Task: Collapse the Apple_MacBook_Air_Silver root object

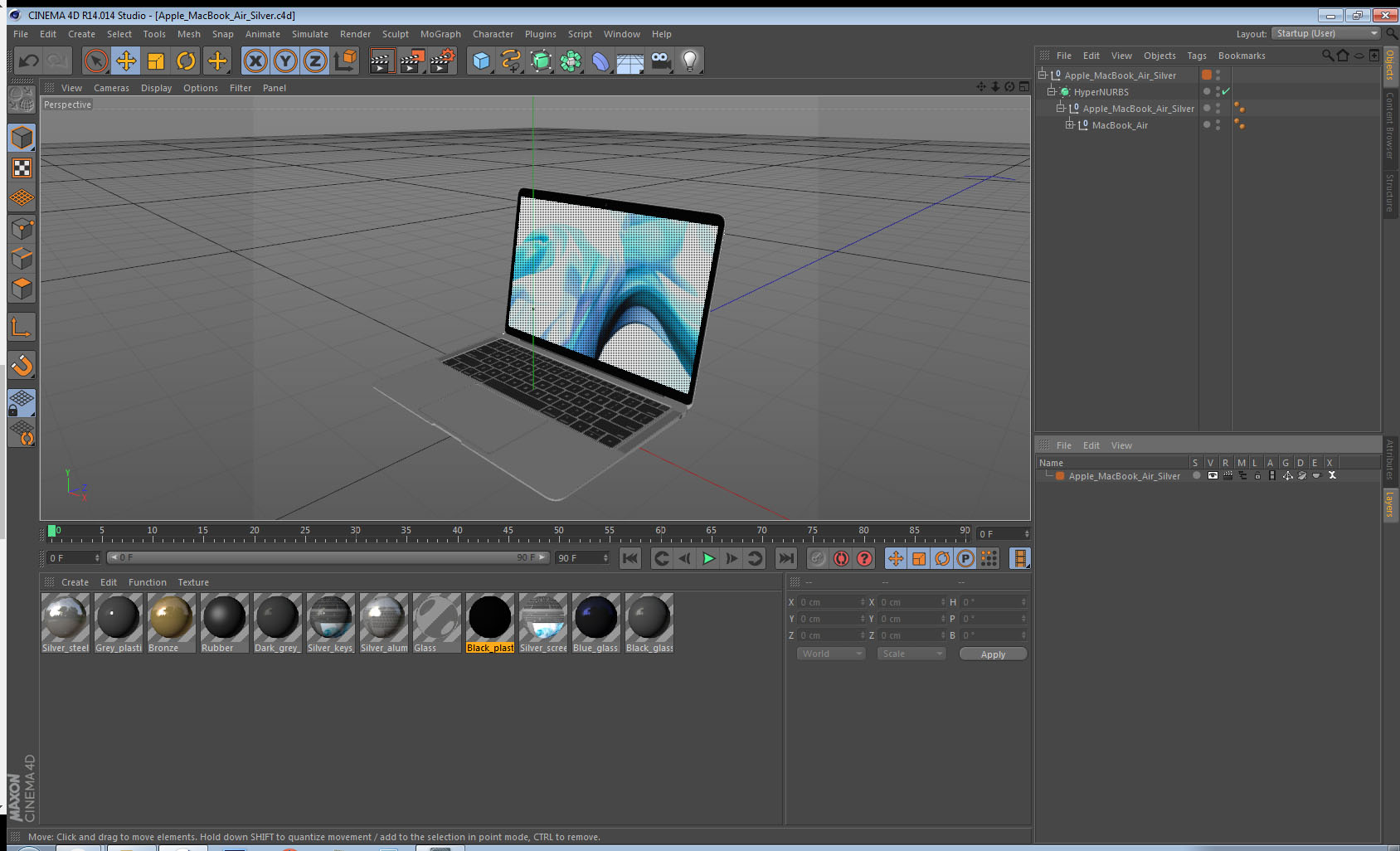Action: pos(1043,75)
